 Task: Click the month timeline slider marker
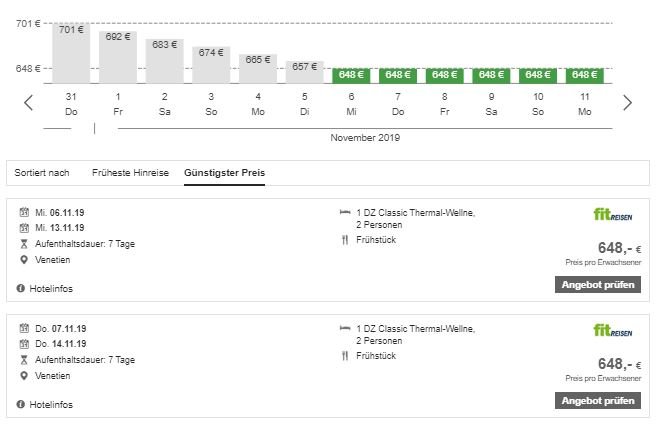coord(95,128)
